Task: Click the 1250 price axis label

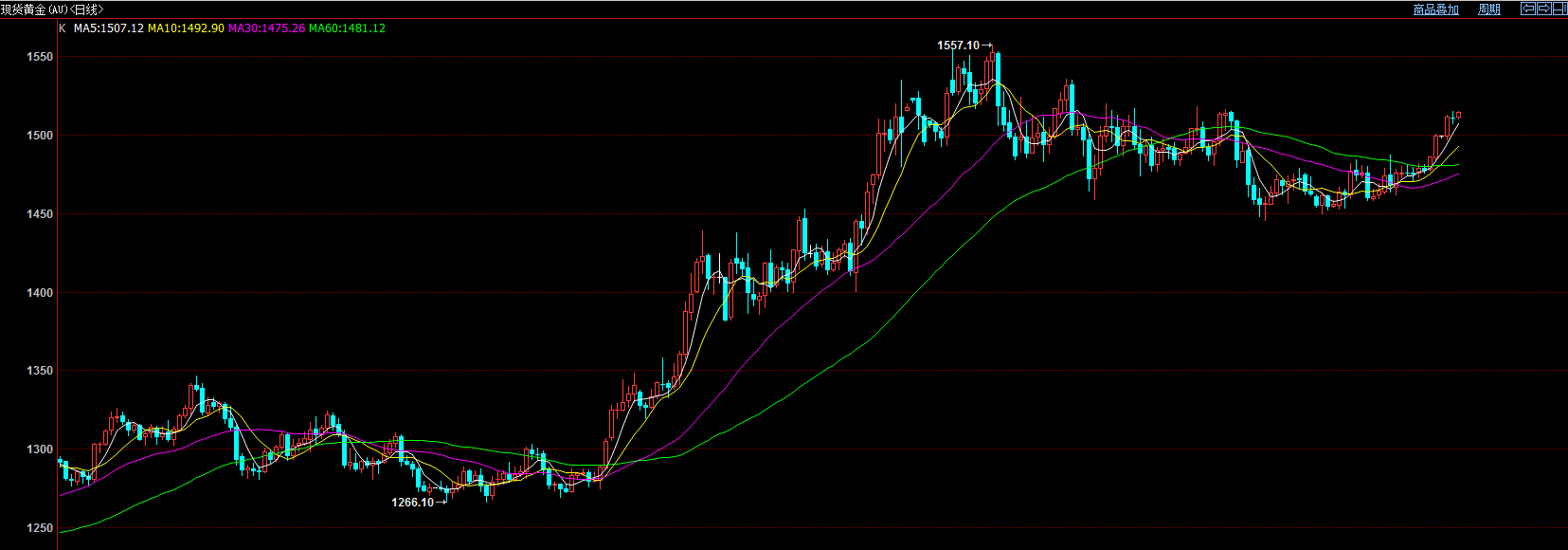Action: [x=40, y=528]
